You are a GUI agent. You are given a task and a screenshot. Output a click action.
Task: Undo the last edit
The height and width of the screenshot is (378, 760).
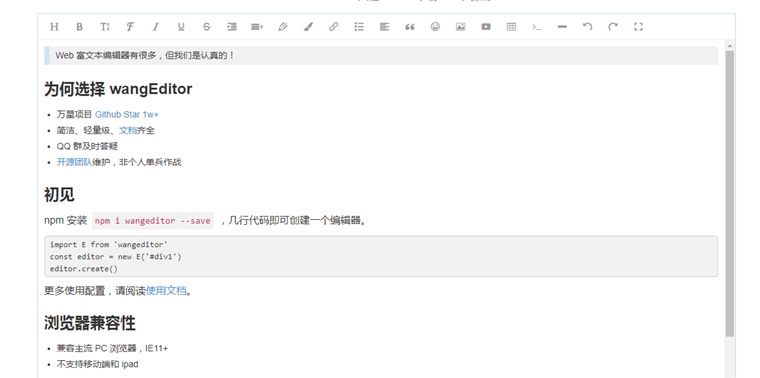pos(587,27)
